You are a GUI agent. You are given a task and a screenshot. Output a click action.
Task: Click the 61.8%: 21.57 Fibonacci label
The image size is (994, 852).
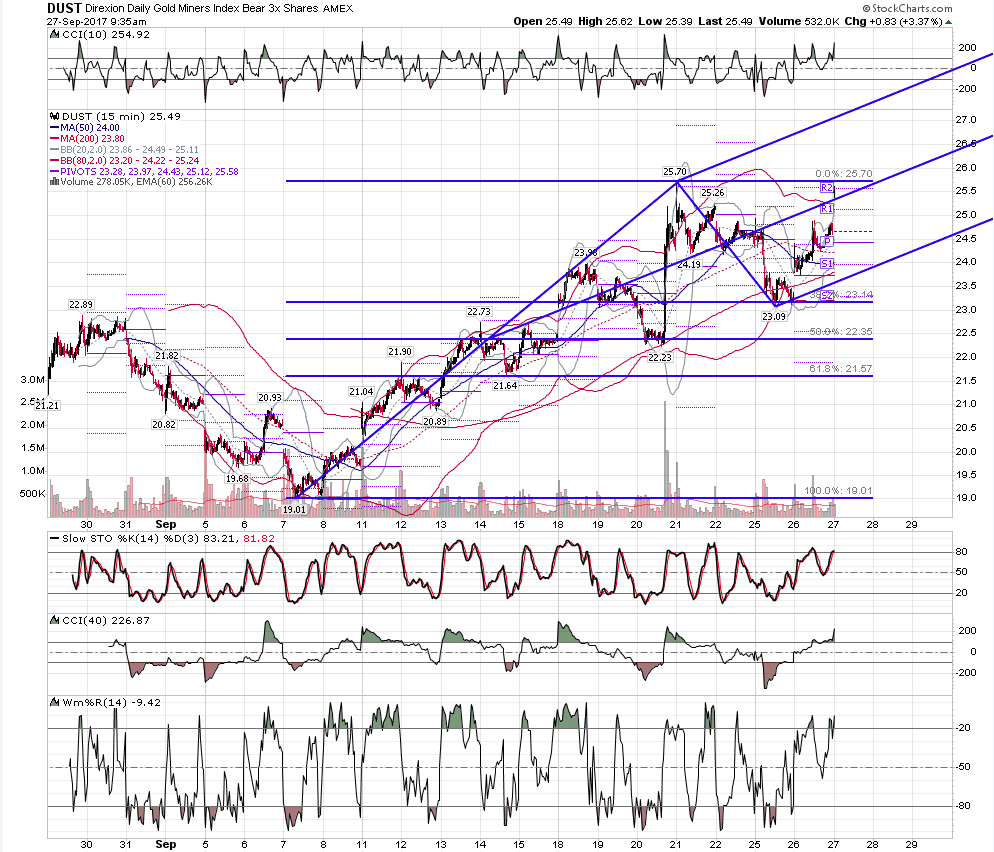point(841,368)
